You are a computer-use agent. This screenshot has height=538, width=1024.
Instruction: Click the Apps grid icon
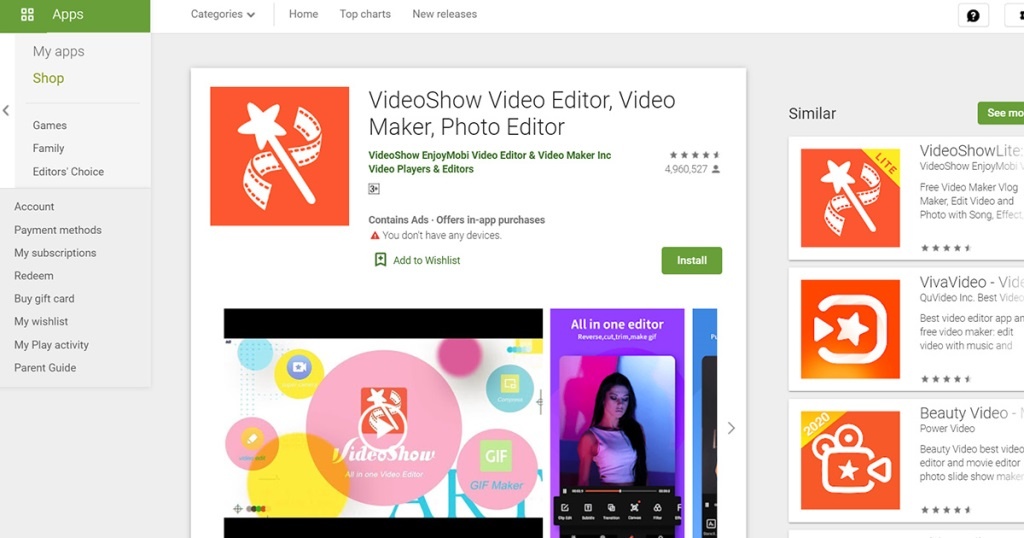pyautogui.click(x=27, y=15)
